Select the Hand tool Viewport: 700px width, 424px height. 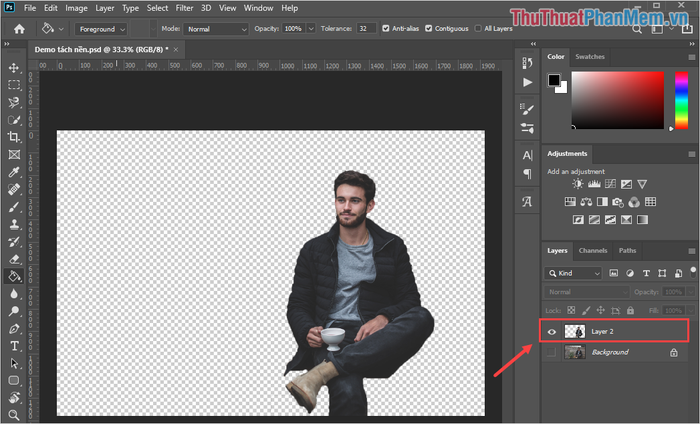click(x=14, y=397)
